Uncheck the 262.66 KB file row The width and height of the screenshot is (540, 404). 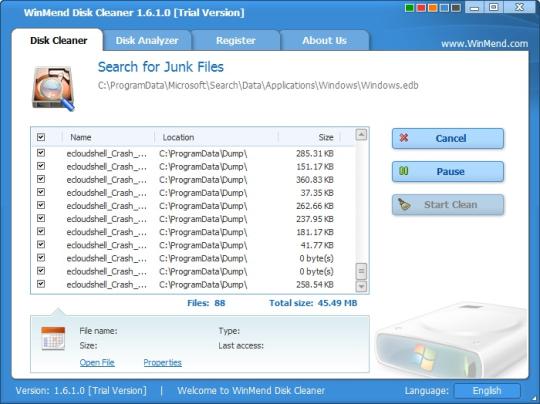pos(41,205)
